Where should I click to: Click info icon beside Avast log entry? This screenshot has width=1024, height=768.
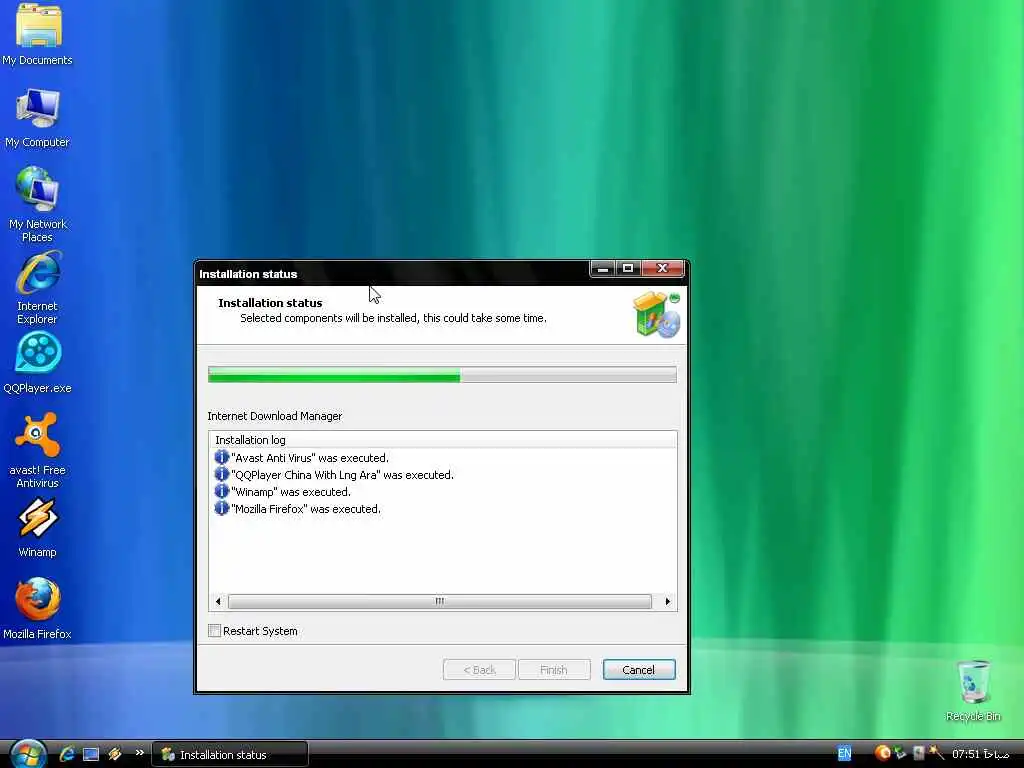pyautogui.click(x=221, y=457)
